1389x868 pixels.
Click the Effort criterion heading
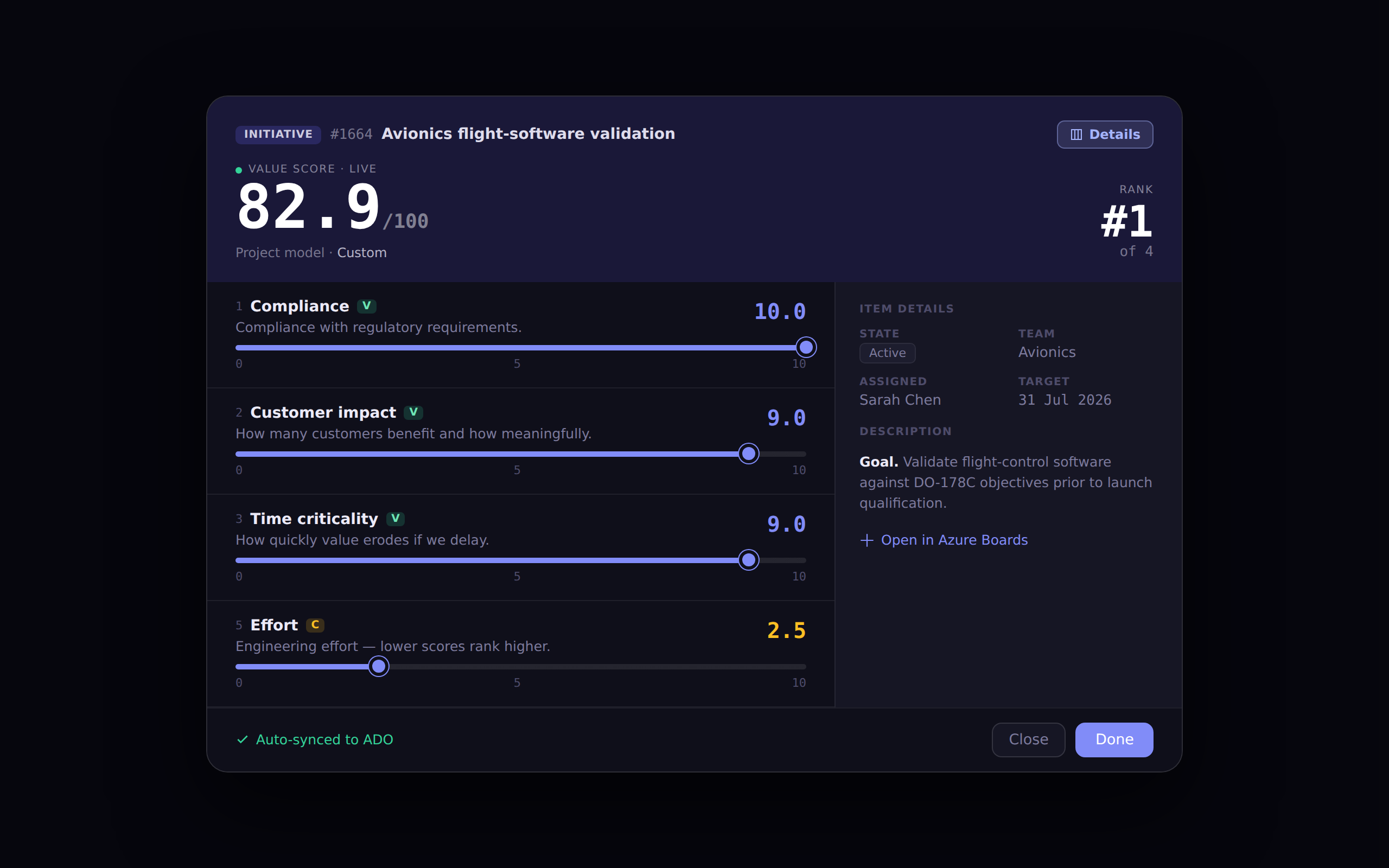point(274,624)
